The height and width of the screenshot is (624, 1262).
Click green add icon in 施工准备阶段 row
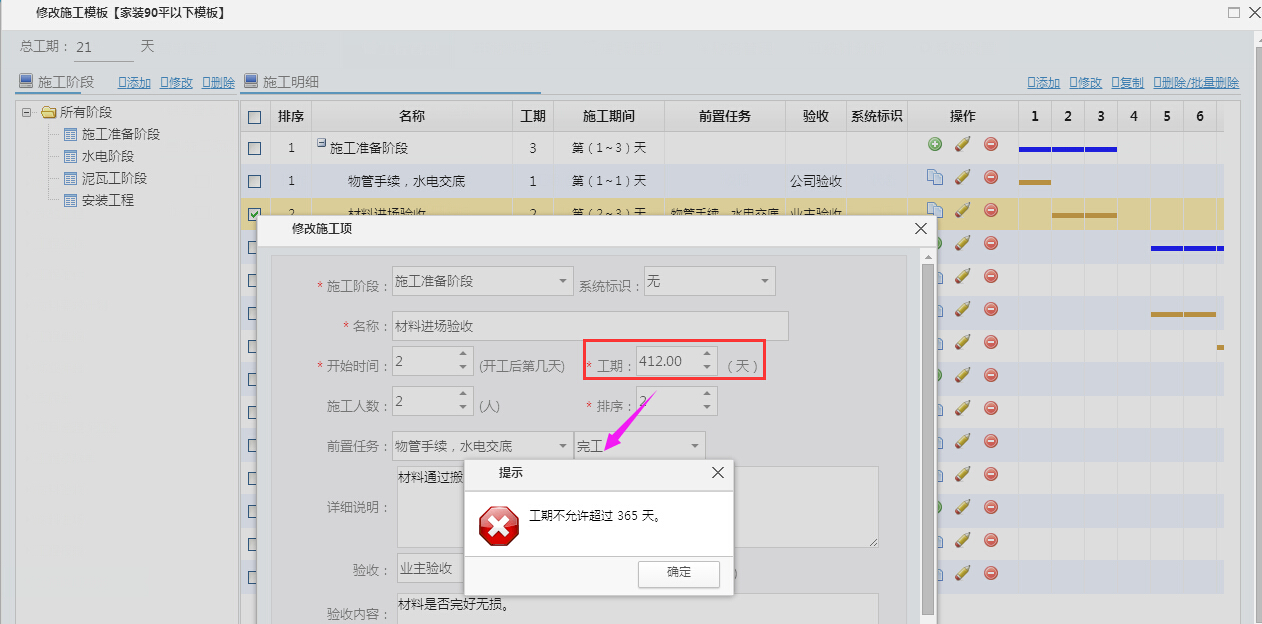pyautogui.click(x=935, y=145)
